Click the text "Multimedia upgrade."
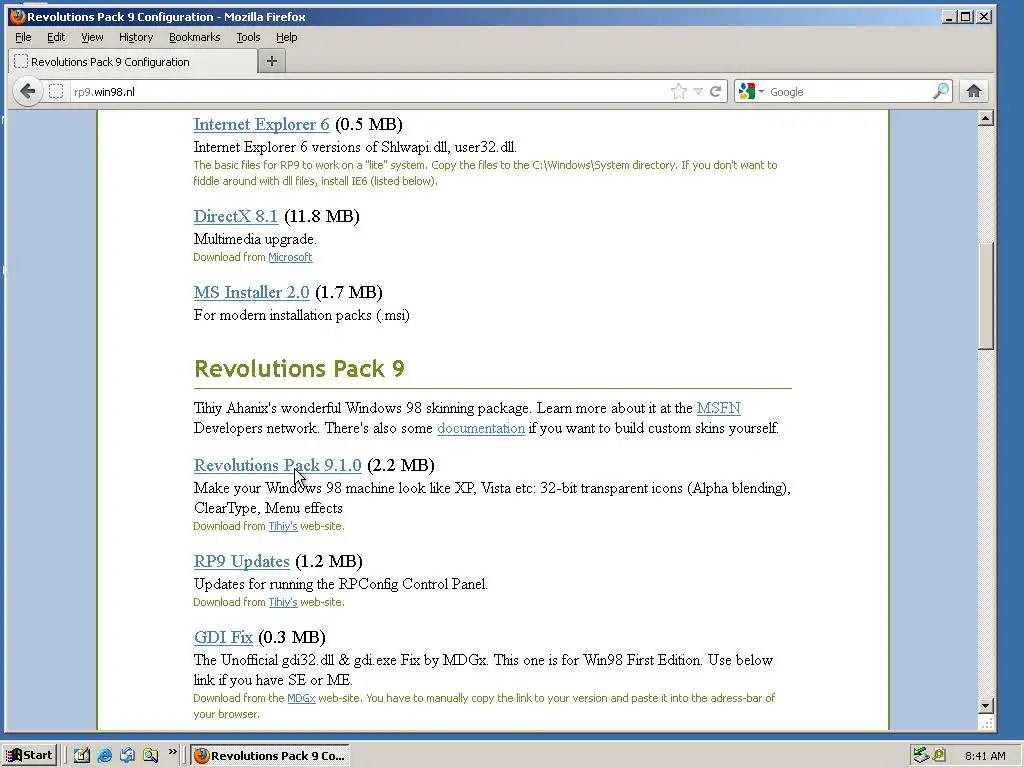Image resolution: width=1024 pixels, height=768 pixels. click(255, 239)
